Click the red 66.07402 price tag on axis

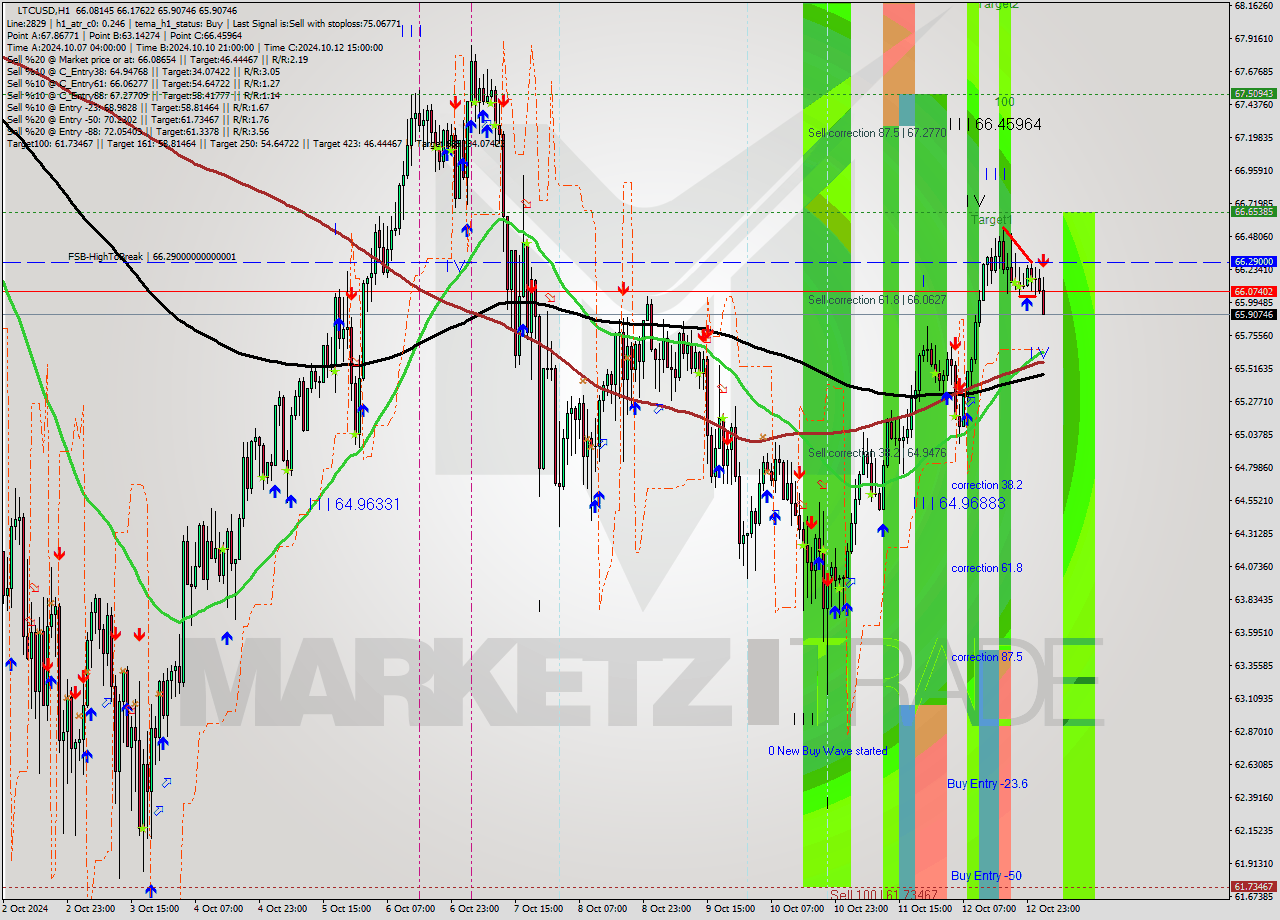pos(1253,291)
